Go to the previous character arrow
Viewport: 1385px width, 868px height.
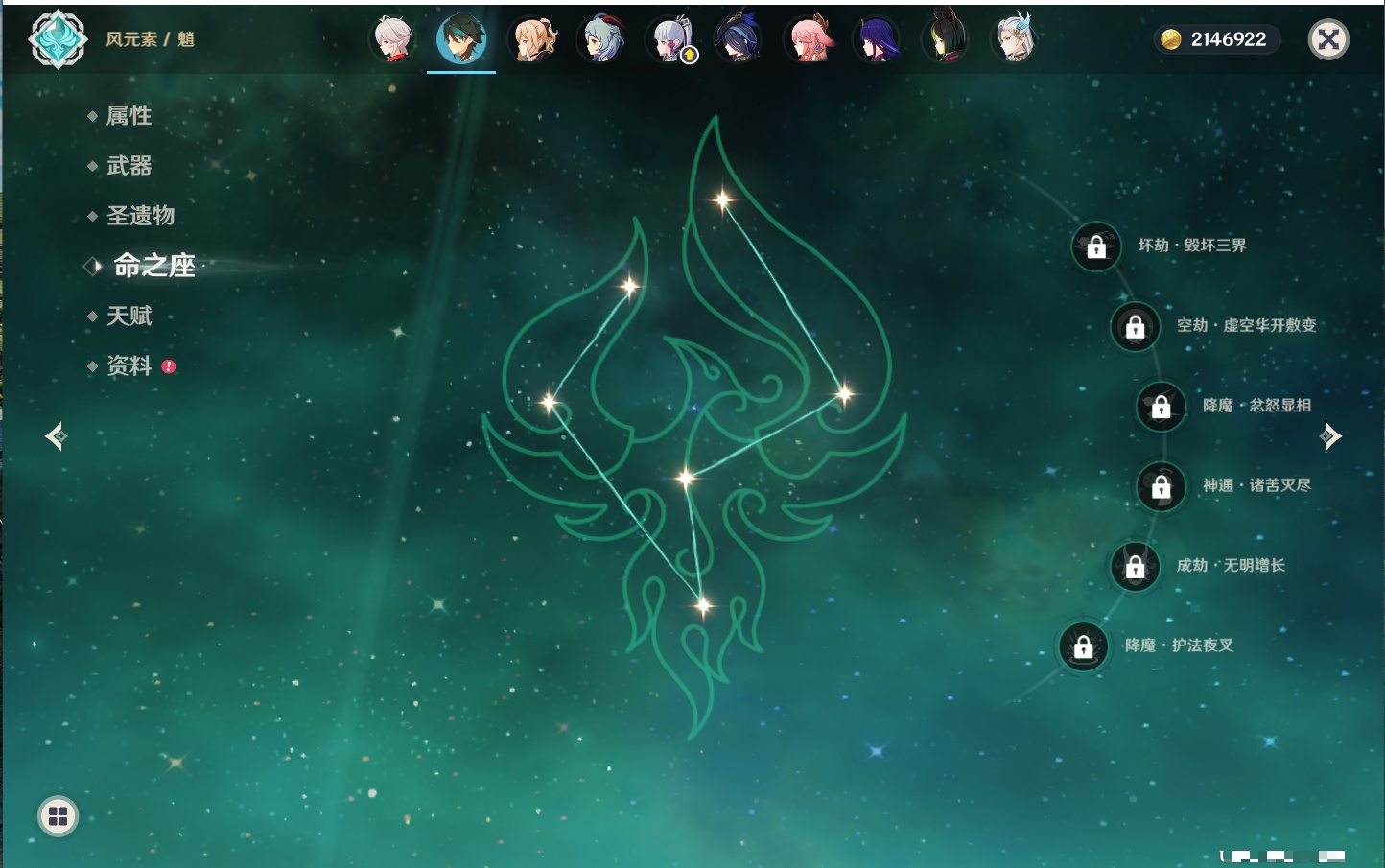57,436
